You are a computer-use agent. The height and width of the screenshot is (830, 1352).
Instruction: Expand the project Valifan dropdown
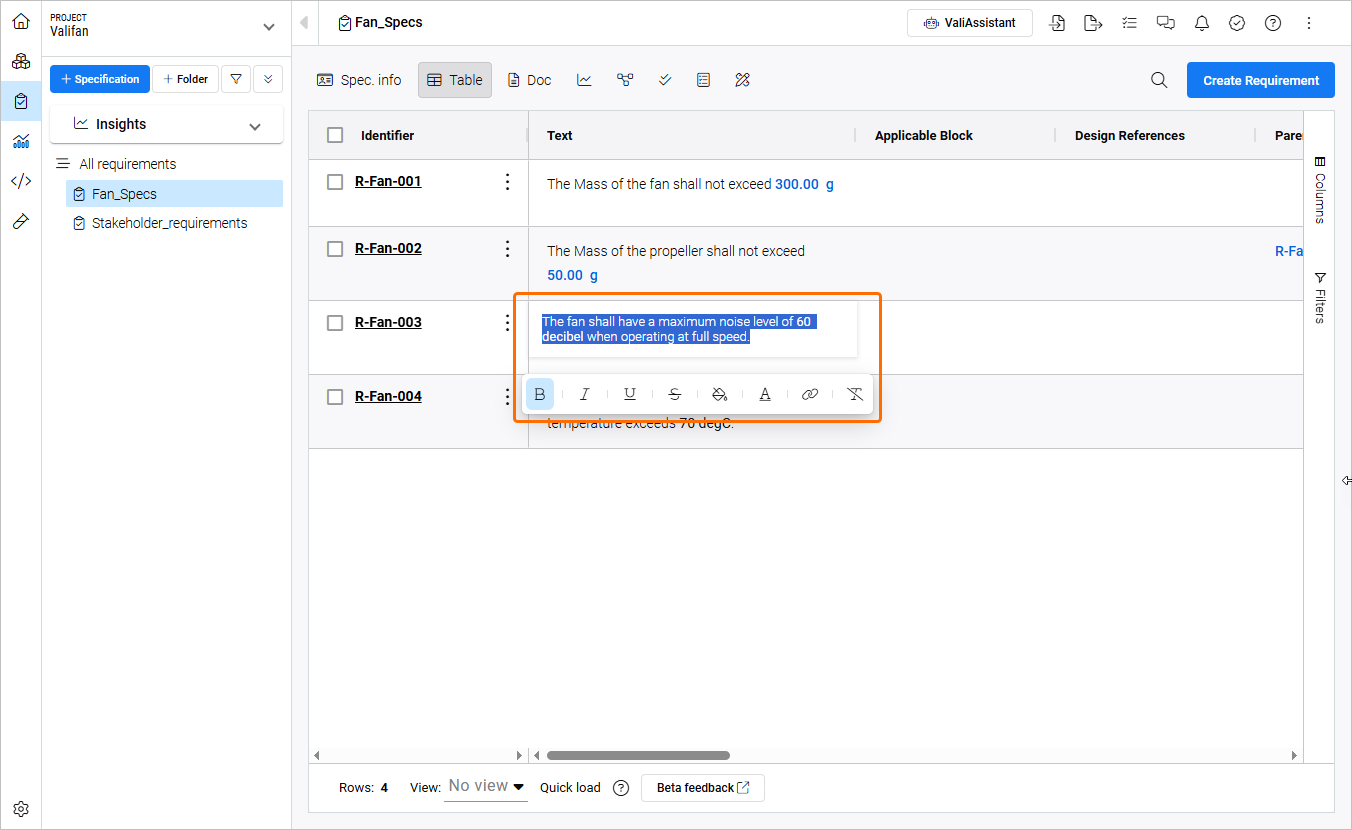tap(267, 27)
